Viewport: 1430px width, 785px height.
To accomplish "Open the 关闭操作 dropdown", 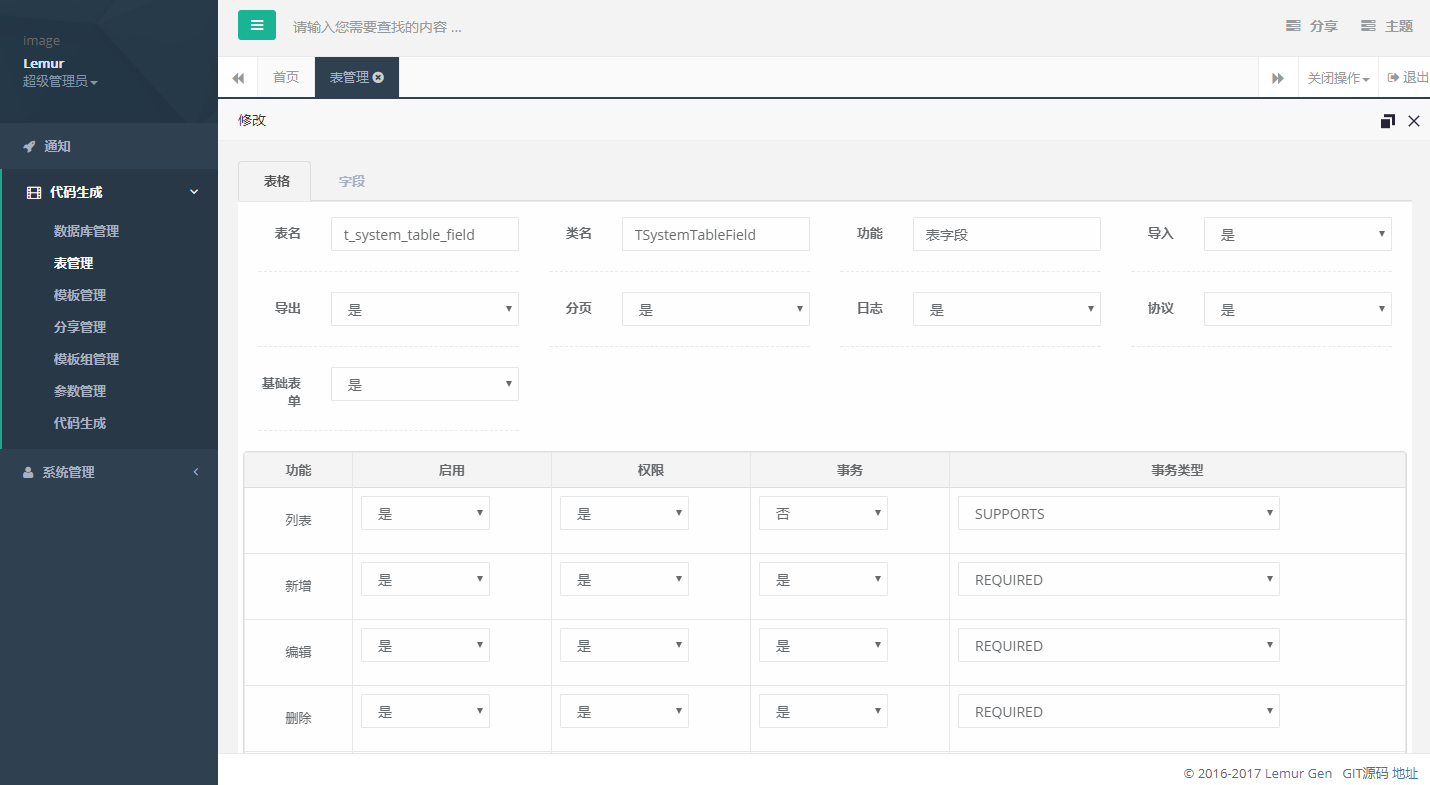I will (x=1338, y=78).
